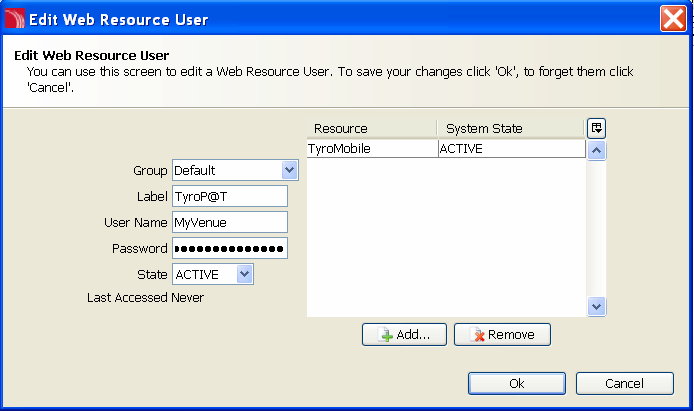The image size is (694, 411).
Task: Click the table column options icon
Action: 596,128
